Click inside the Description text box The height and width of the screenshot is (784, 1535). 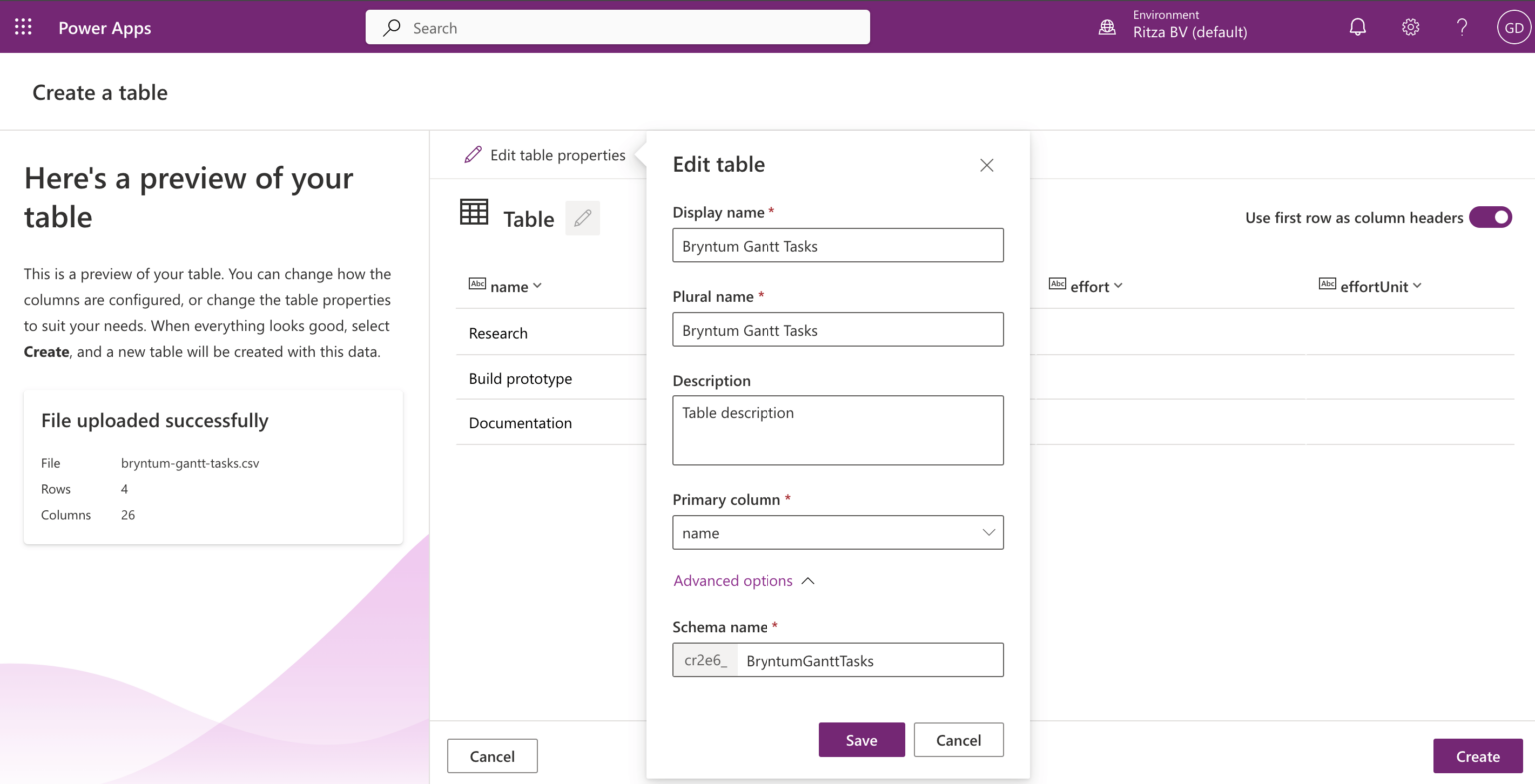tap(837, 430)
